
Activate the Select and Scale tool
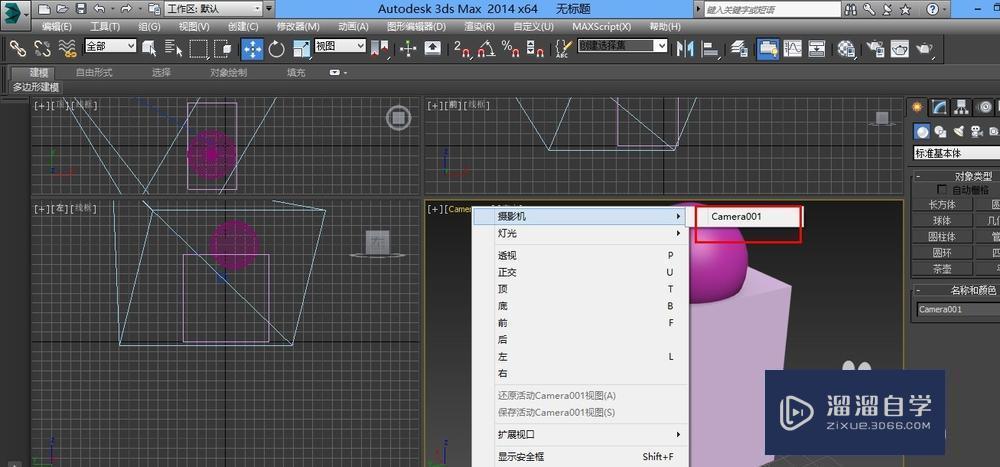(x=301, y=48)
